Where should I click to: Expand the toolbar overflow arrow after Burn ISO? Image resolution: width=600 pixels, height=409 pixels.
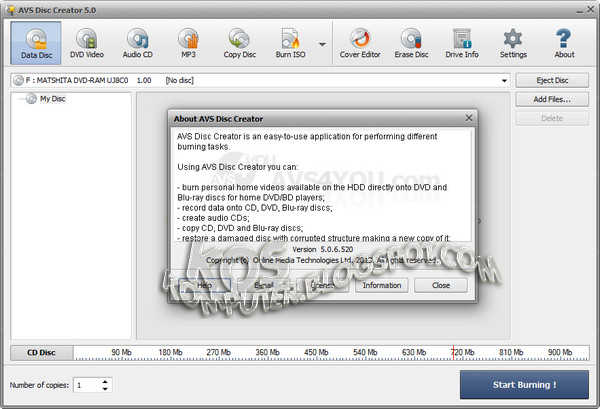[x=322, y=44]
